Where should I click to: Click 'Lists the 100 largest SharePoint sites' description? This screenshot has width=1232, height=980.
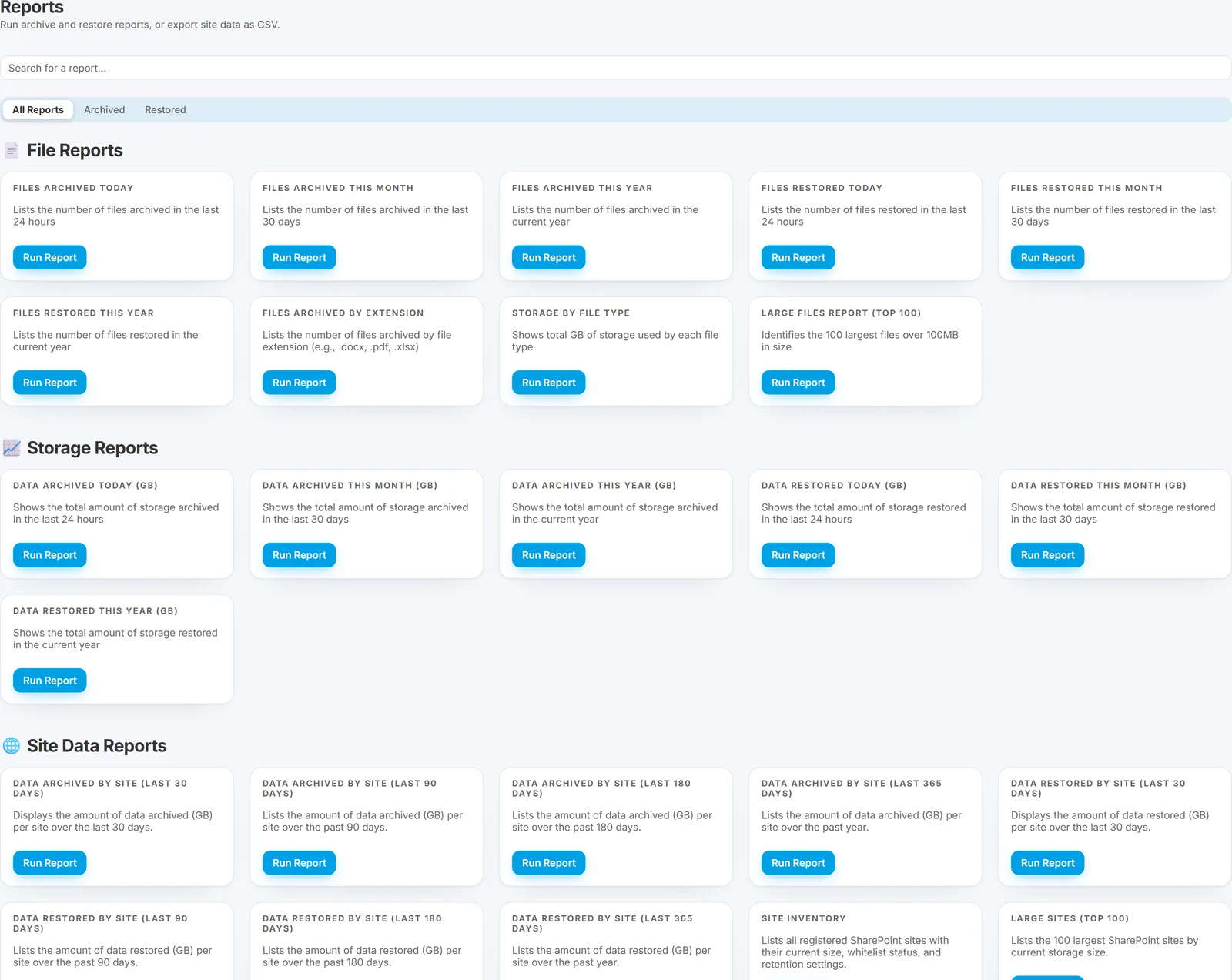pyautogui.click(x=1104, y=946)
